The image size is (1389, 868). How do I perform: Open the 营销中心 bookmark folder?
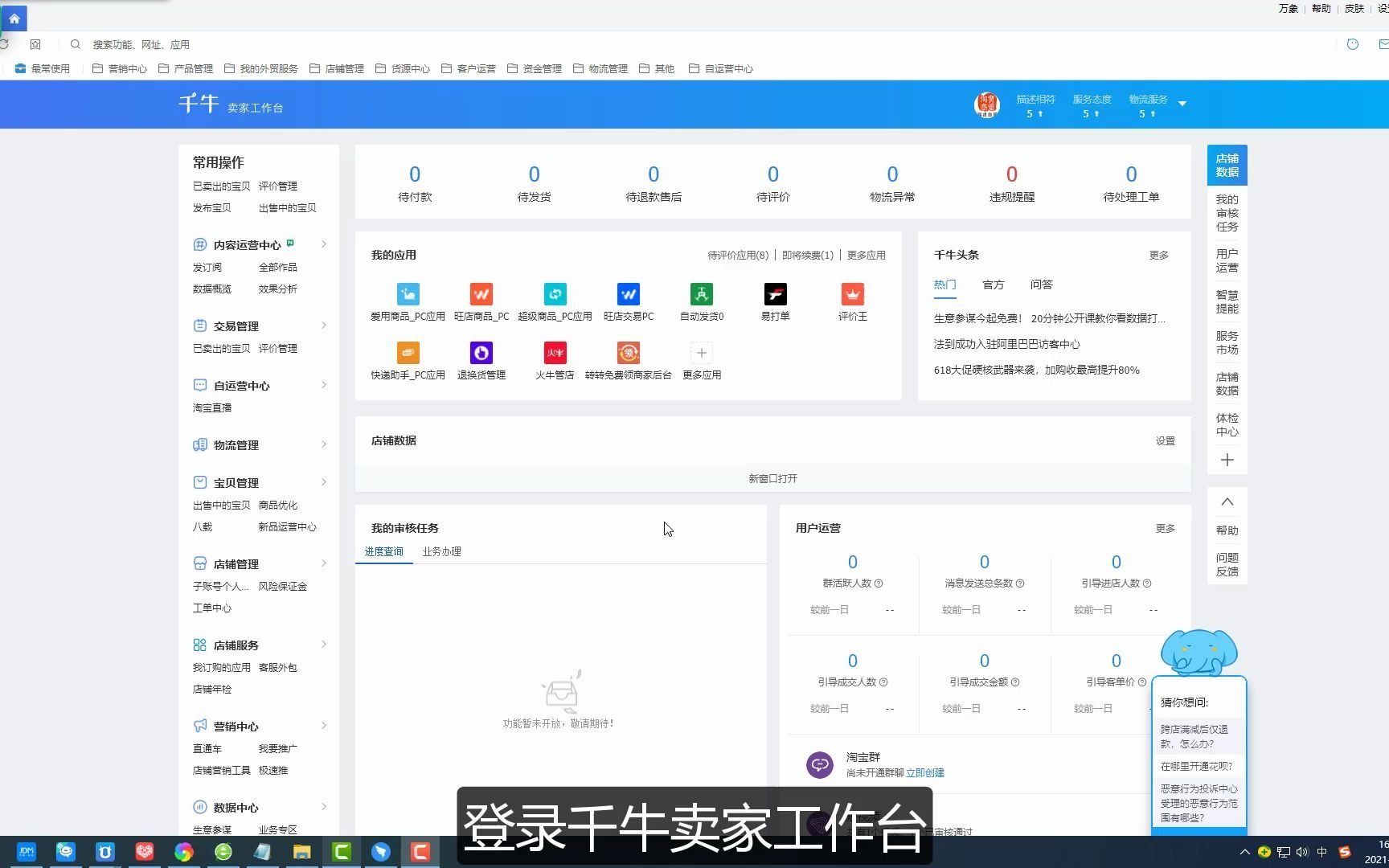pos(120,68)
